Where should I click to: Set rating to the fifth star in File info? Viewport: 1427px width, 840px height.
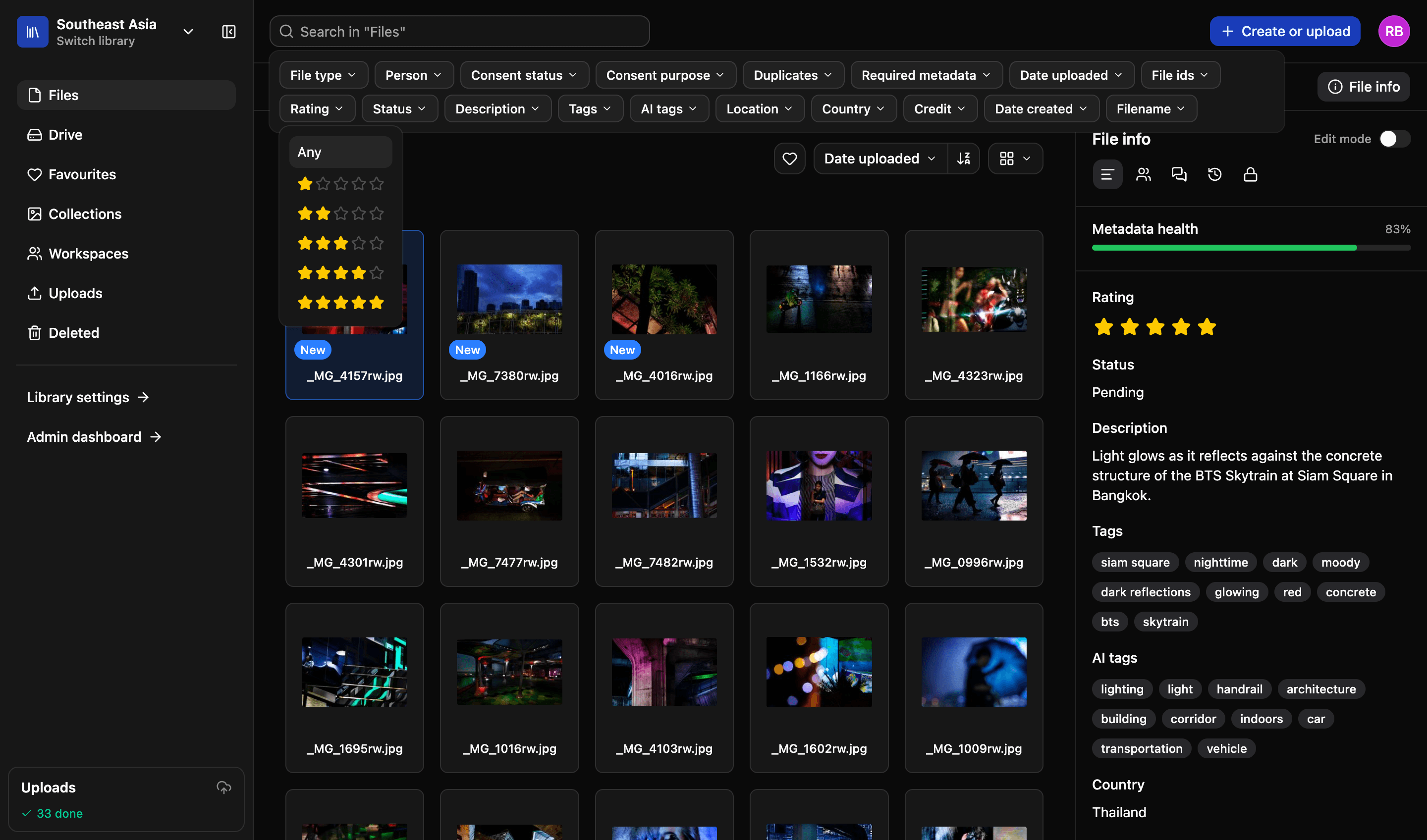pyautogui.click(x=1207, y=326)
